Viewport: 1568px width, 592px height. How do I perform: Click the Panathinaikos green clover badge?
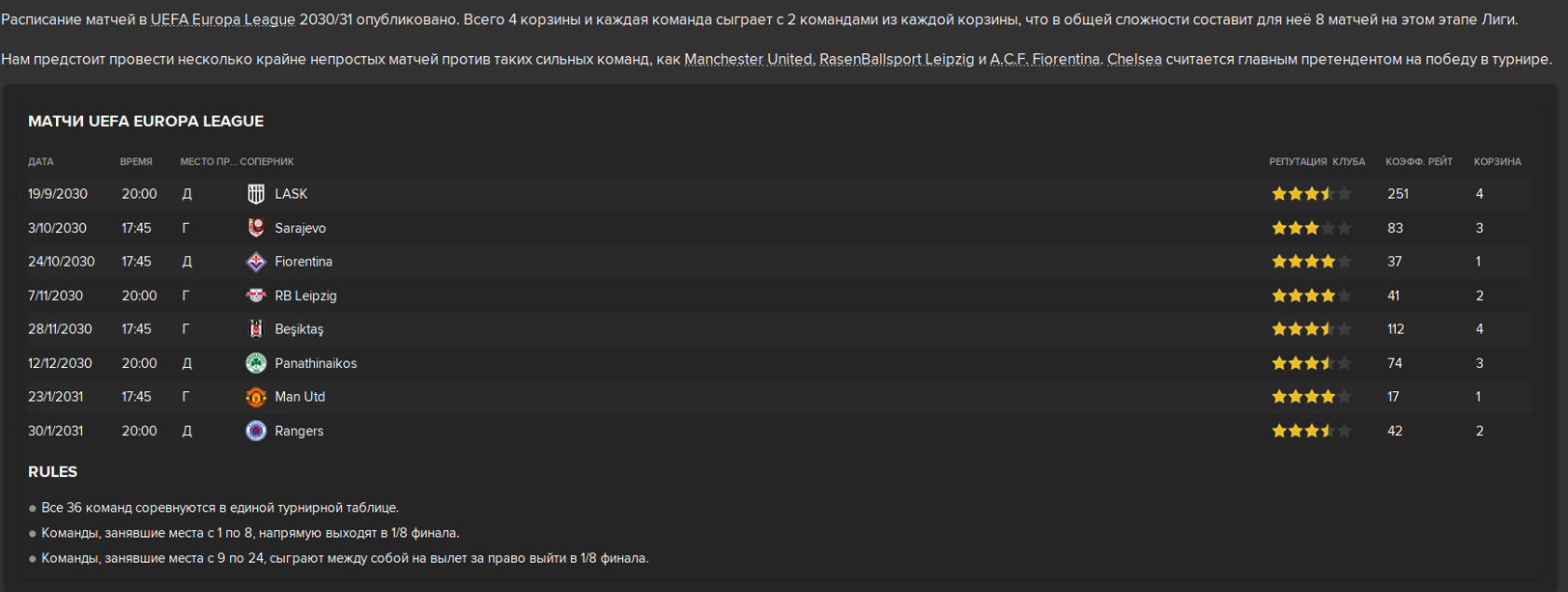256,363
